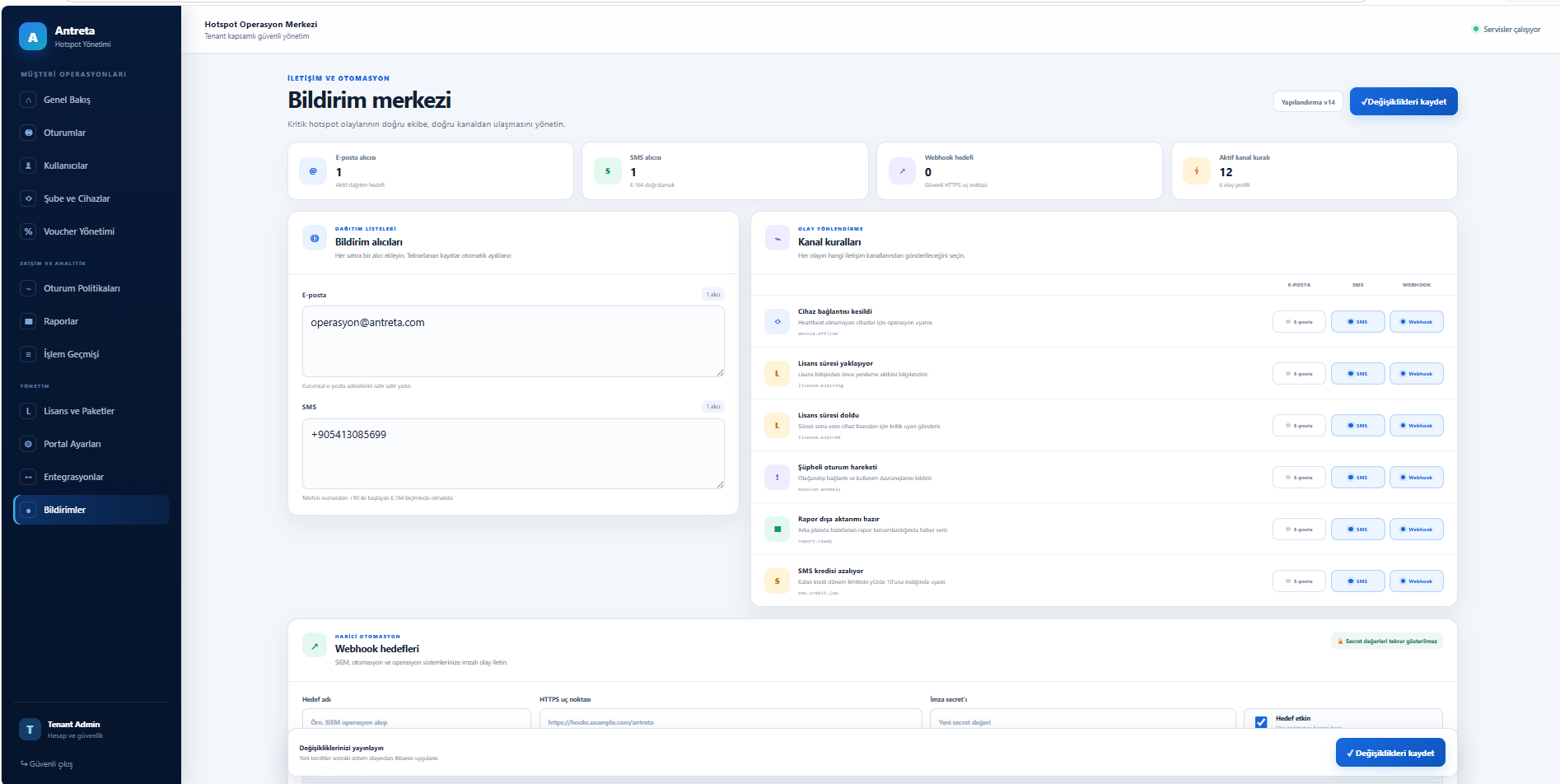The image size is (1560, 784).
Task: Click the Portal Ayarları gear icon
Action: pyautogui.click(x=29, y=444)
